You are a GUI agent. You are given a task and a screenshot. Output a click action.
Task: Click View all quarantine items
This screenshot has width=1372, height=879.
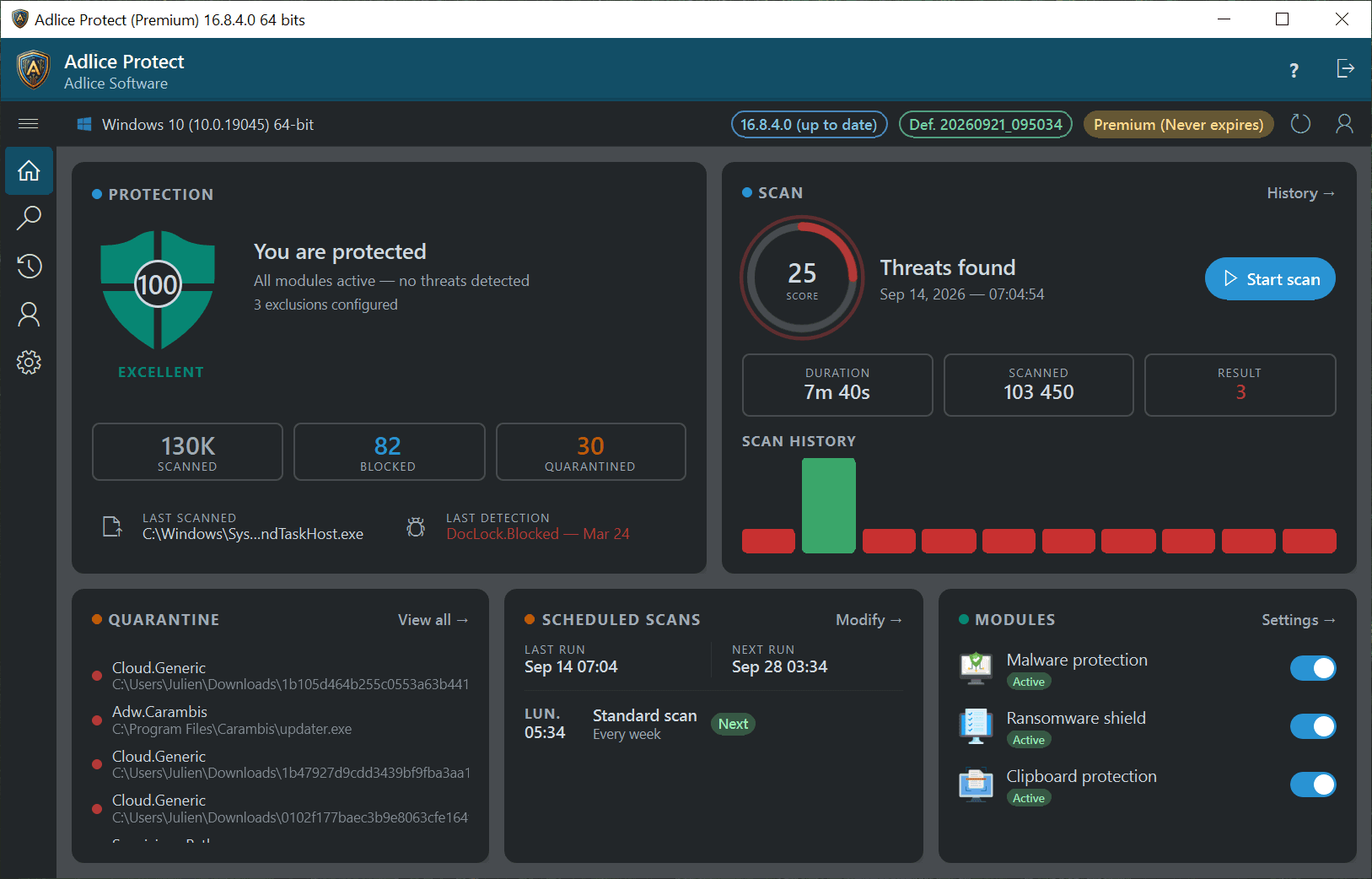(433, 620)
